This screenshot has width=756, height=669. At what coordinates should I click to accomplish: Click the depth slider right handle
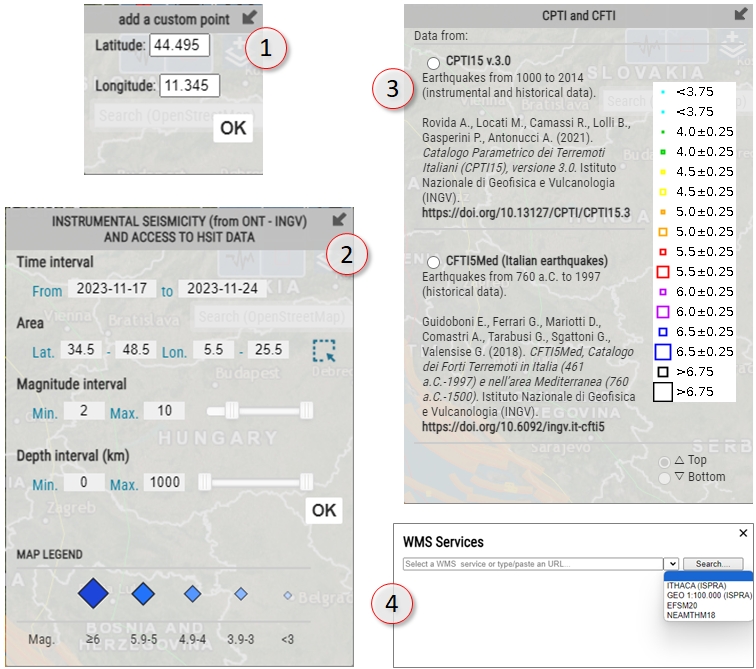coord(307,482)
